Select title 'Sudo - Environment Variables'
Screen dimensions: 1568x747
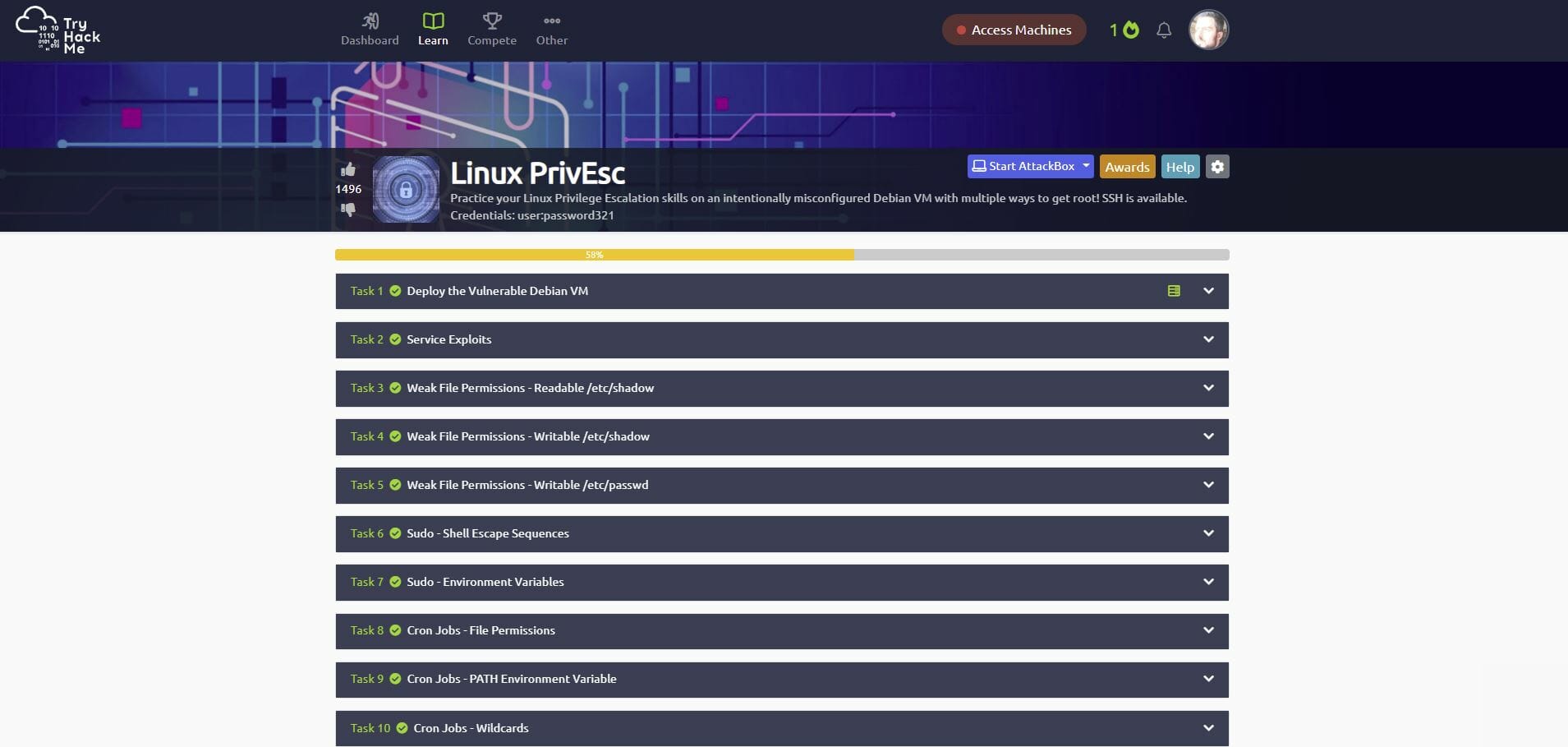pos(485,582)
